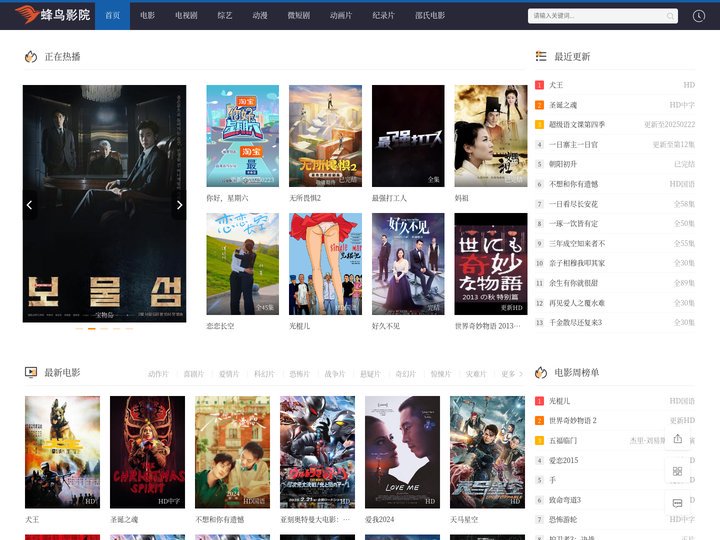Open the 纪录片 menu item
Image resolution: width=720 pixels, height=540 pixels.
[383, 16]
